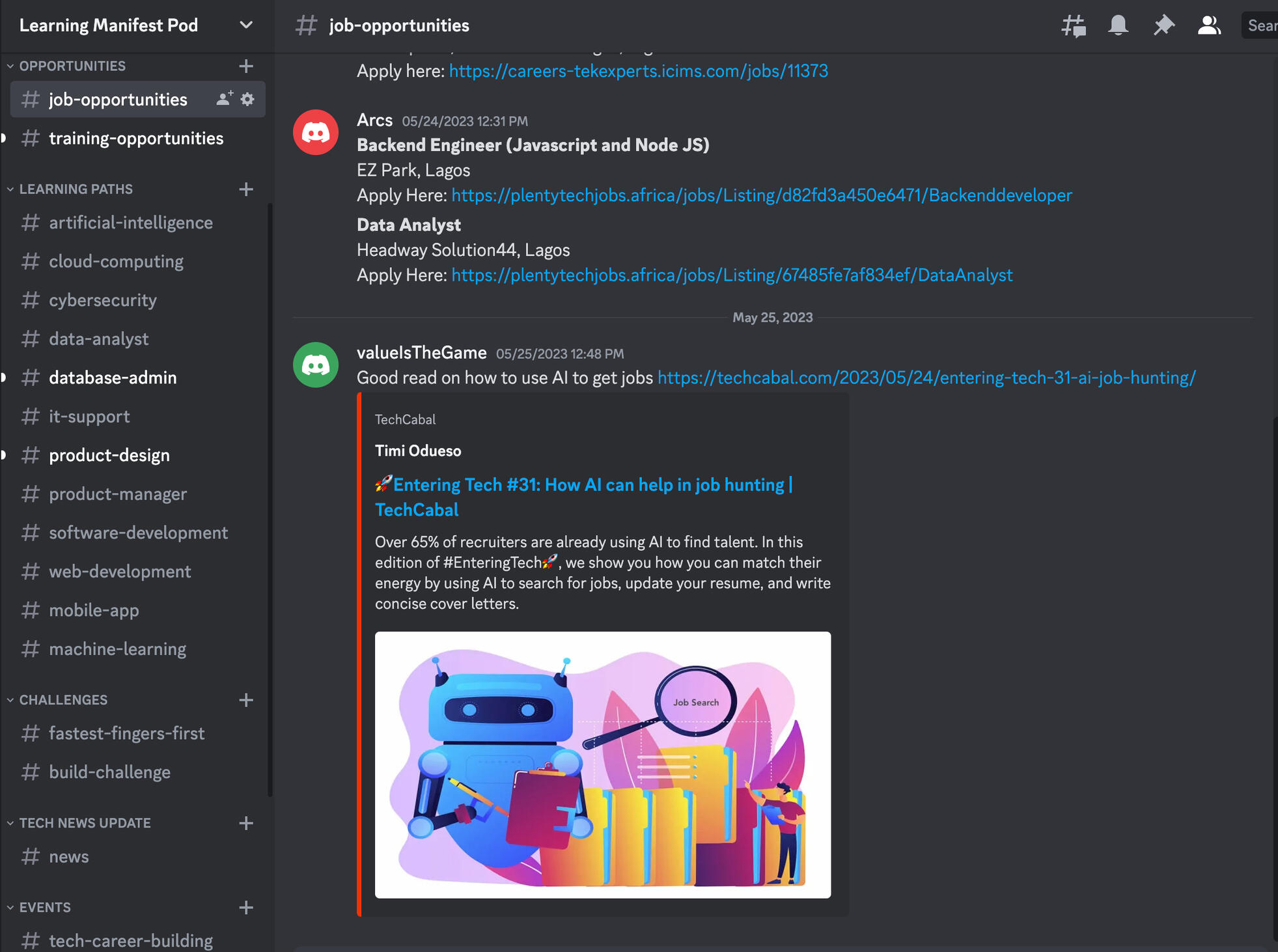The height and width of the screenshot is (952, 1278).
Task: Collapse the Events category
Action: point(44,907)
